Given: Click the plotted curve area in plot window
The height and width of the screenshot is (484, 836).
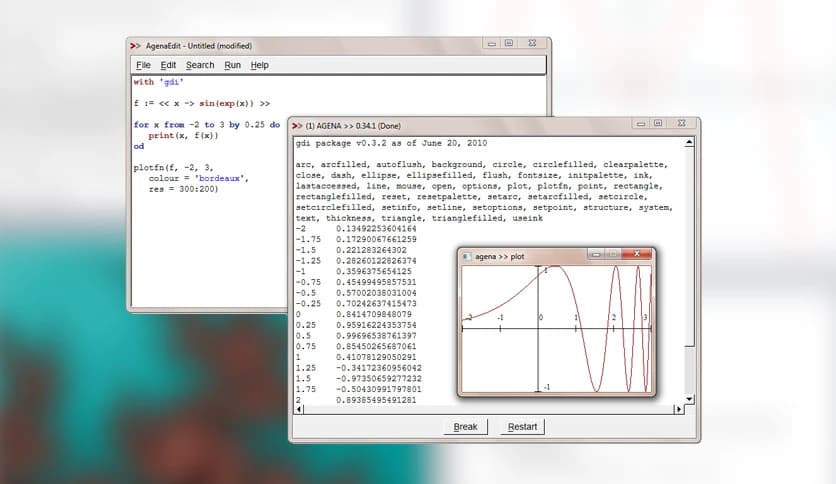Looking at the screenshot, I should (x=557, y=329).
